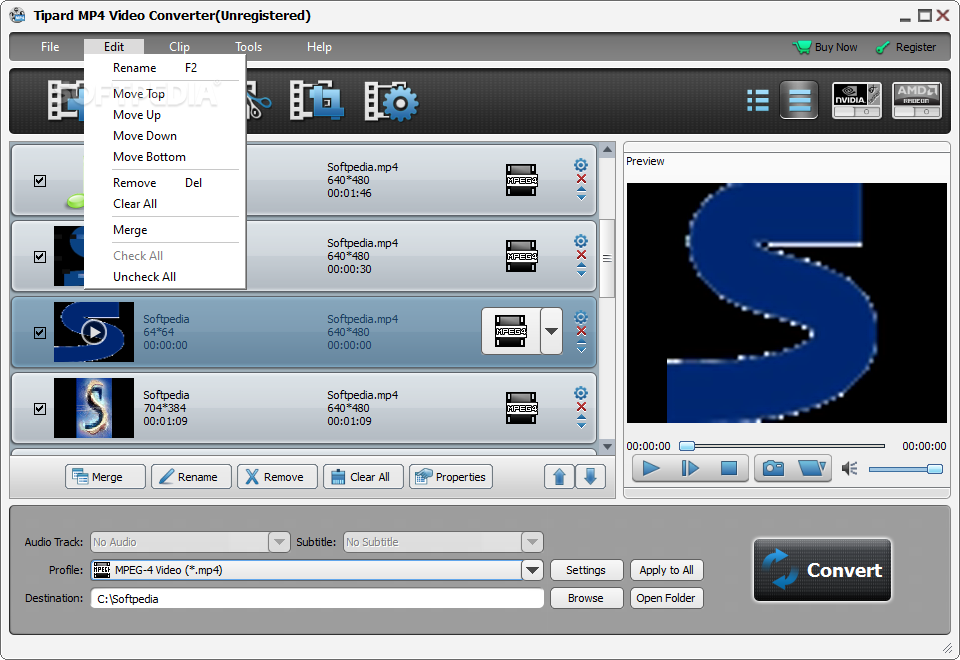Expand format dropdown of selected 64*64 item
Screen dimensions: 960x660
point(551,331)
